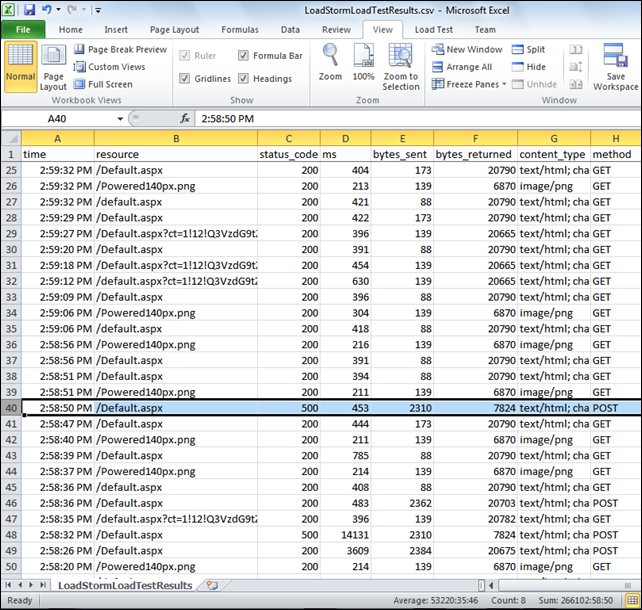Screen dimensions: 642x610
Task: Click the Select All corner button
Action: [x=11, y=138]
